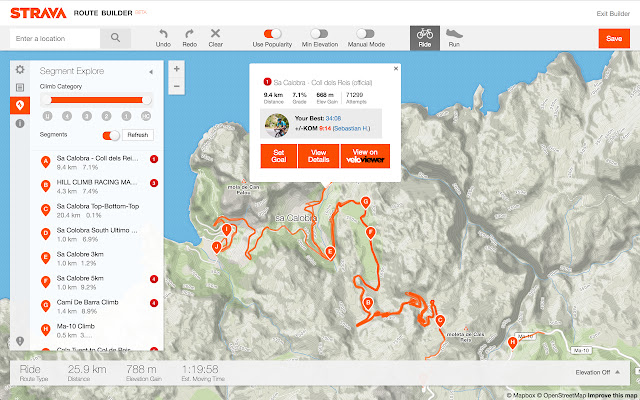640x400 pixels.
Task: Select HILL CLIMB RACING segment B
Action: tap(98, 187)
